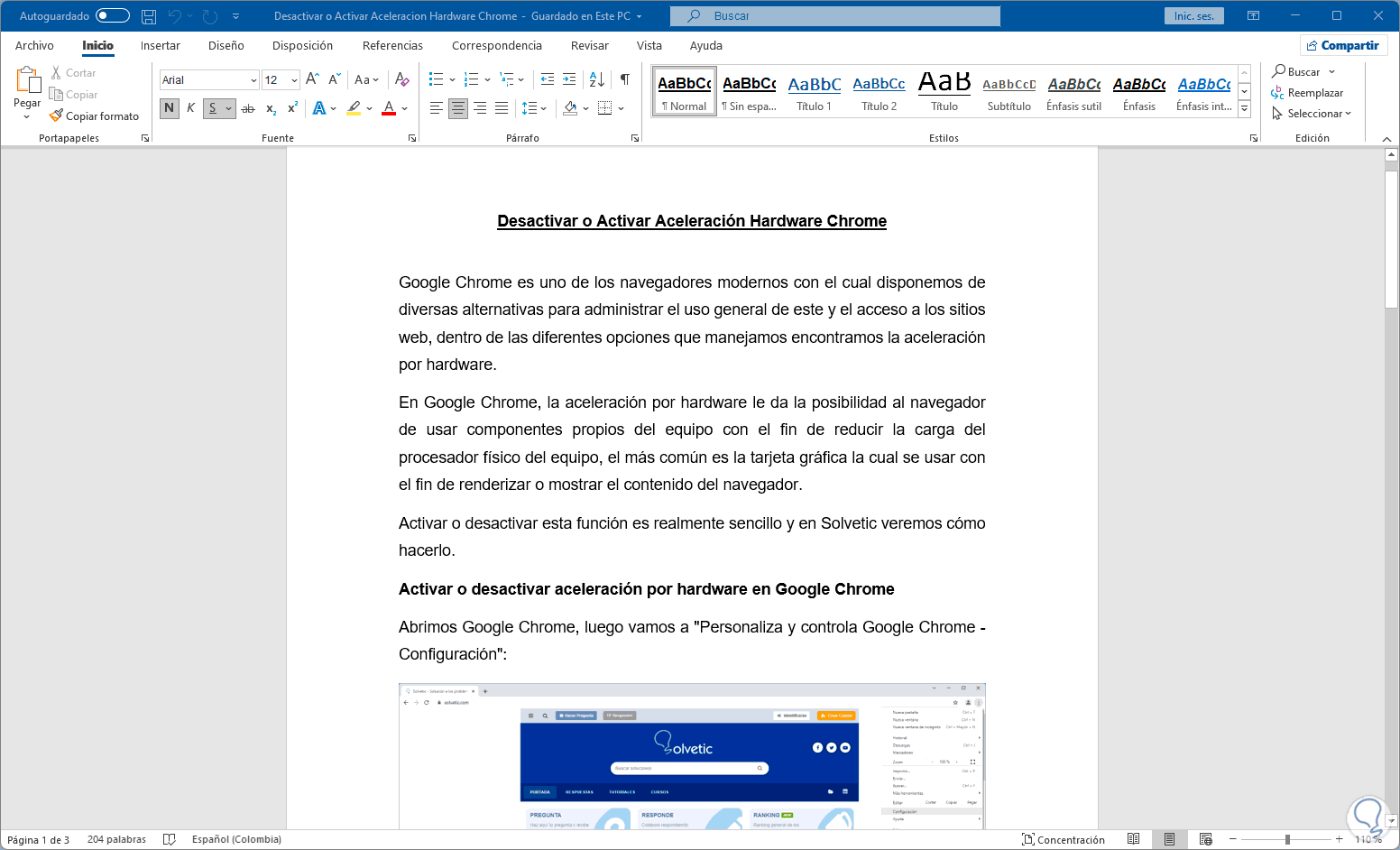Viewport: 1400px width, 850px height.
Task: Open the Arial font name dropdown
Action: click(x=253, y=80)
